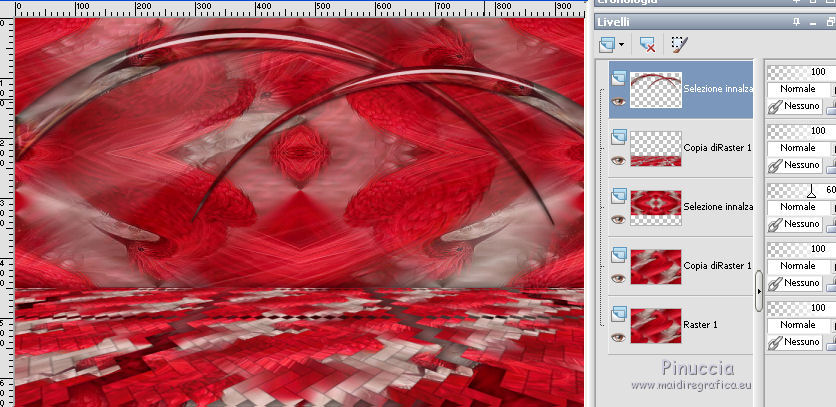Viewport: 836px width, 407px height.
Task: Open Normale blend dropdown of Copia diRaster 1 layer above Raster 1
Action: click(x=800, y=266)
